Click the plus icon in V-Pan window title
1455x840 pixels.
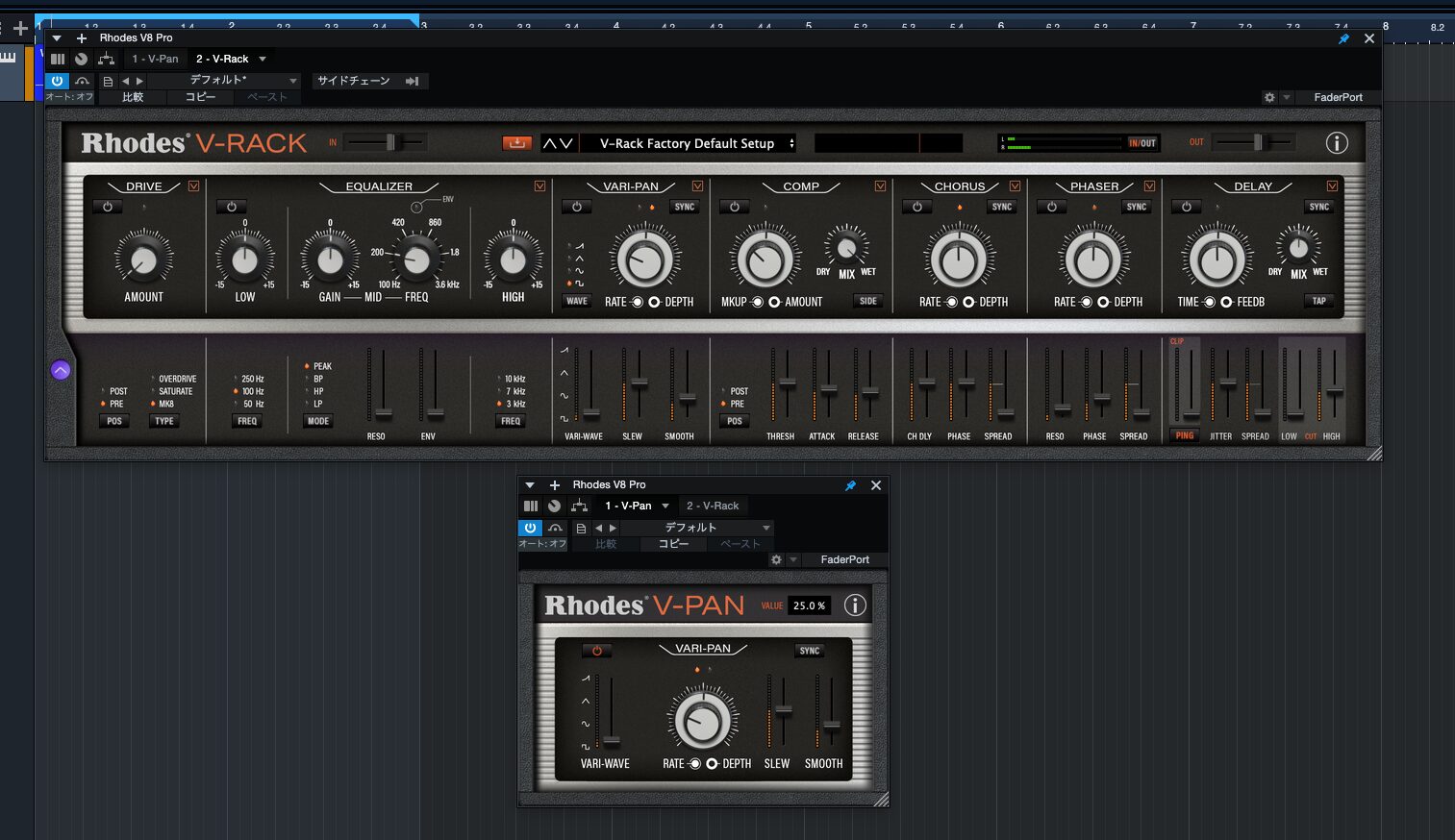[555, 485]
